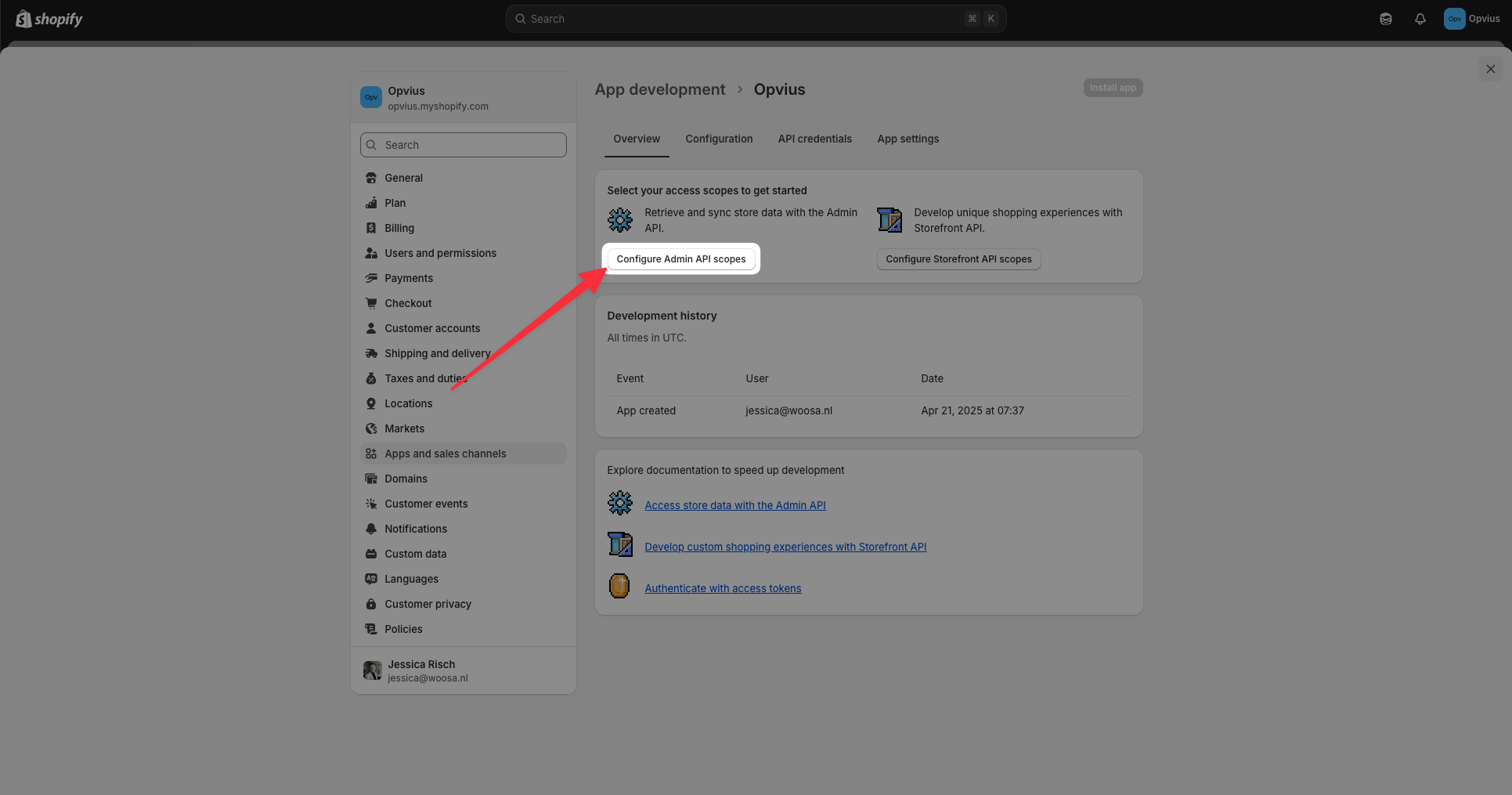Click the Domains icon in sidebar
Image resolution: width=1512 pixels, height=795 pixels.
[x=371, y=479]
